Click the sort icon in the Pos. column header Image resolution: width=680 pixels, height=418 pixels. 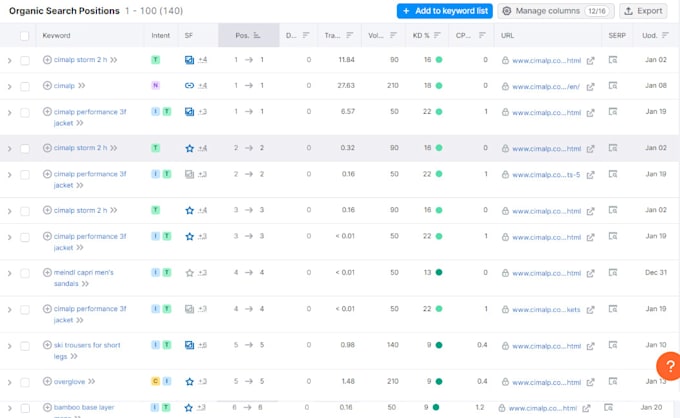tap(257, 35)
